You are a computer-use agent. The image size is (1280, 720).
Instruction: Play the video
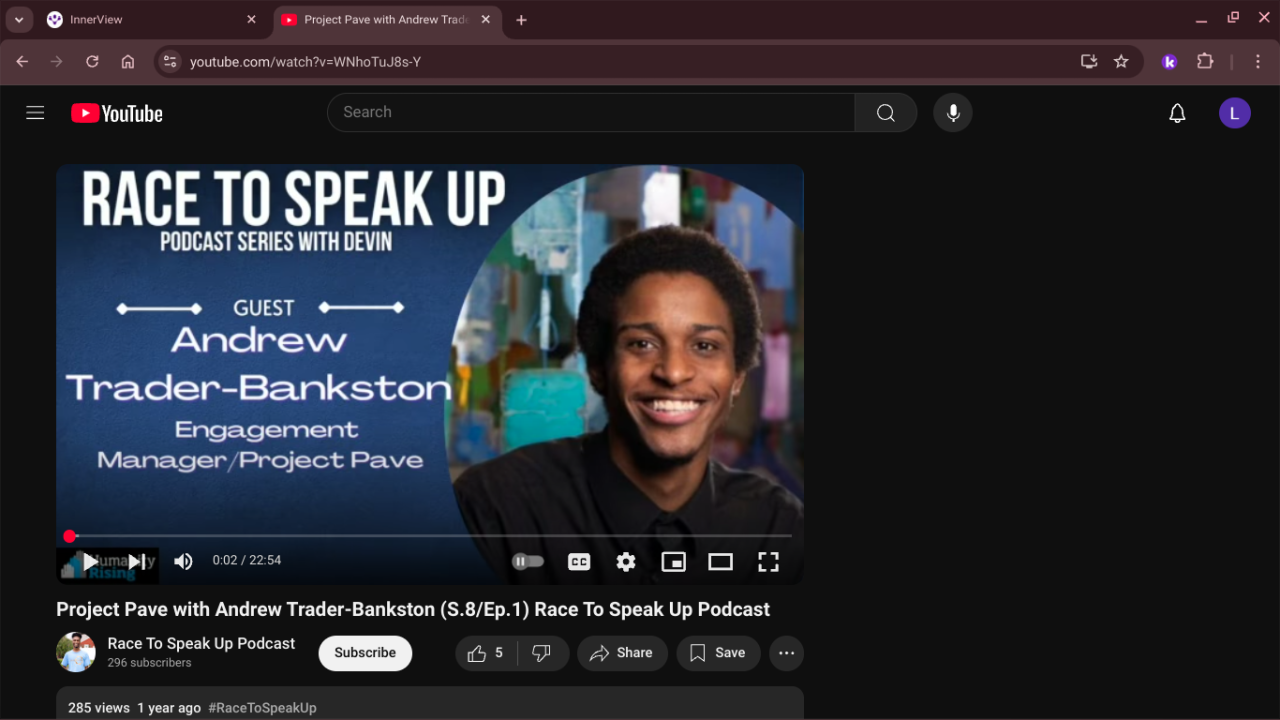90,561
